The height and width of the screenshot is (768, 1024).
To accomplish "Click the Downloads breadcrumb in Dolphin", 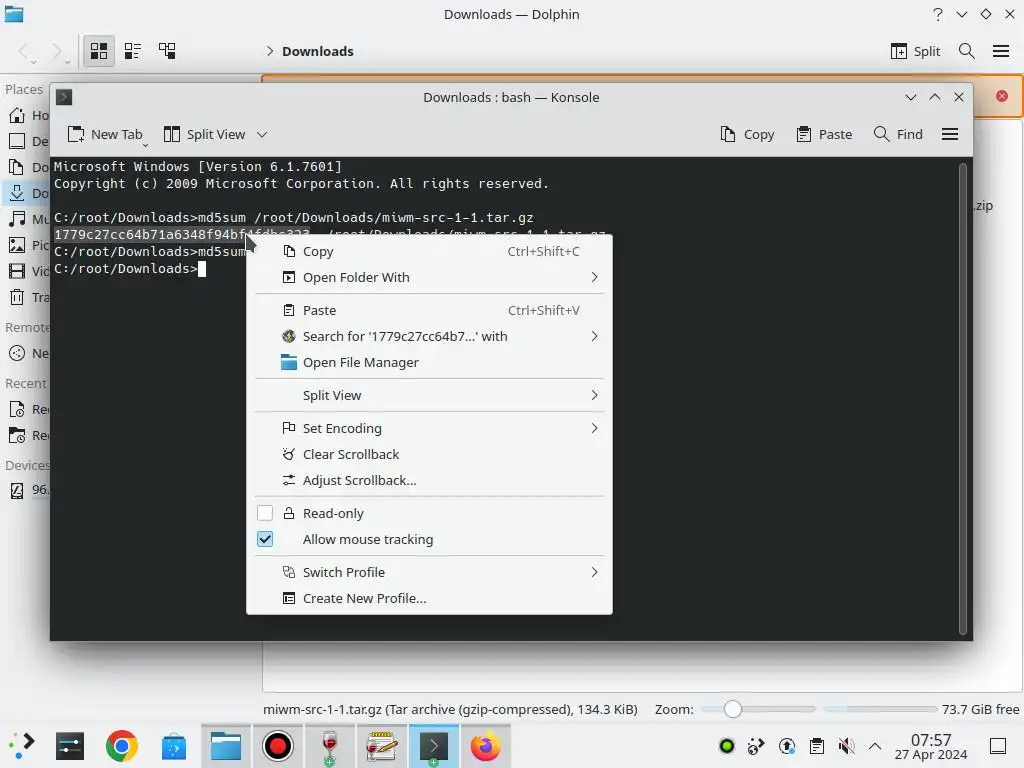I will [317, 51].
